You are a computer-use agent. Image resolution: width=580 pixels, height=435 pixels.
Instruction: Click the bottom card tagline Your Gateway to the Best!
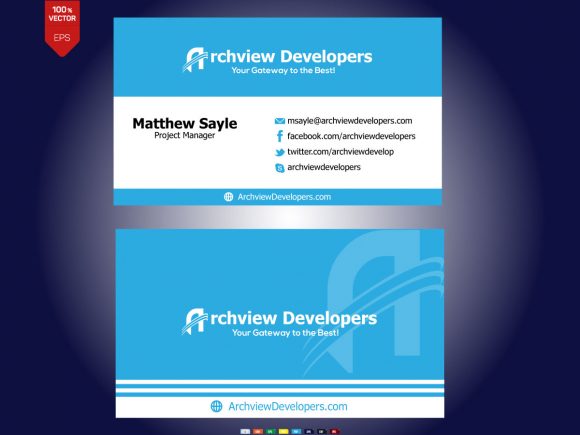(285, 333)
